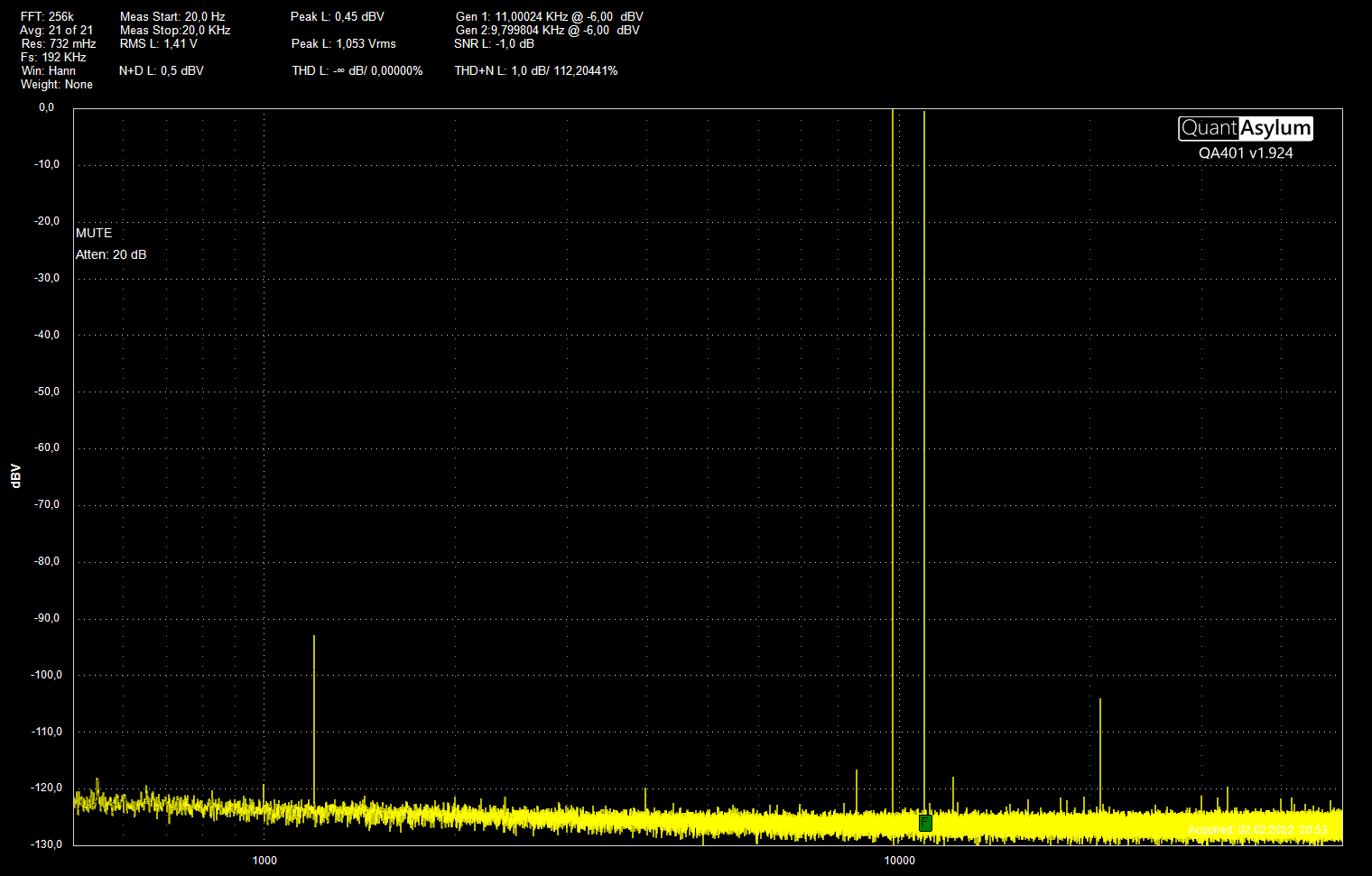Click the -60,0 y-axis label
The height and width of the screenshot is (876, 1372).
[47, 447]
